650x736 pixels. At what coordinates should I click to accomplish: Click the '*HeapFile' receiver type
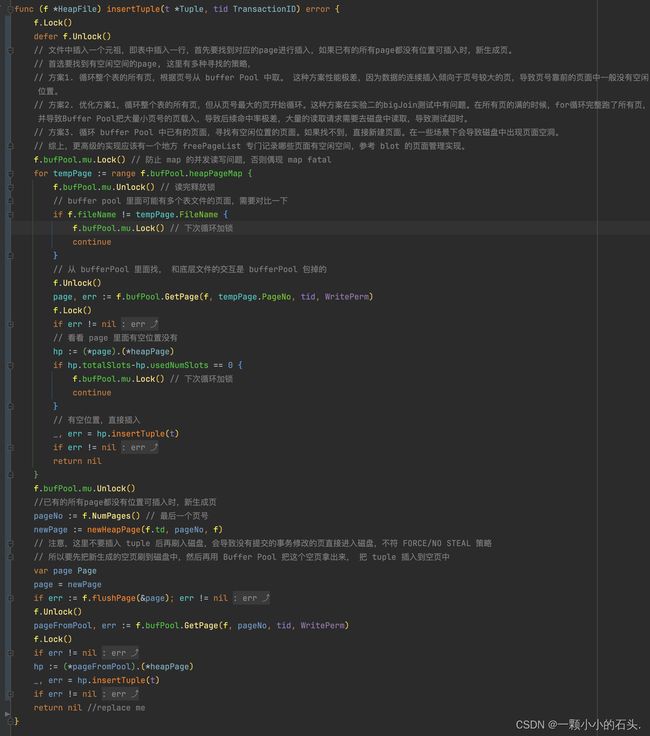point(77,9)
